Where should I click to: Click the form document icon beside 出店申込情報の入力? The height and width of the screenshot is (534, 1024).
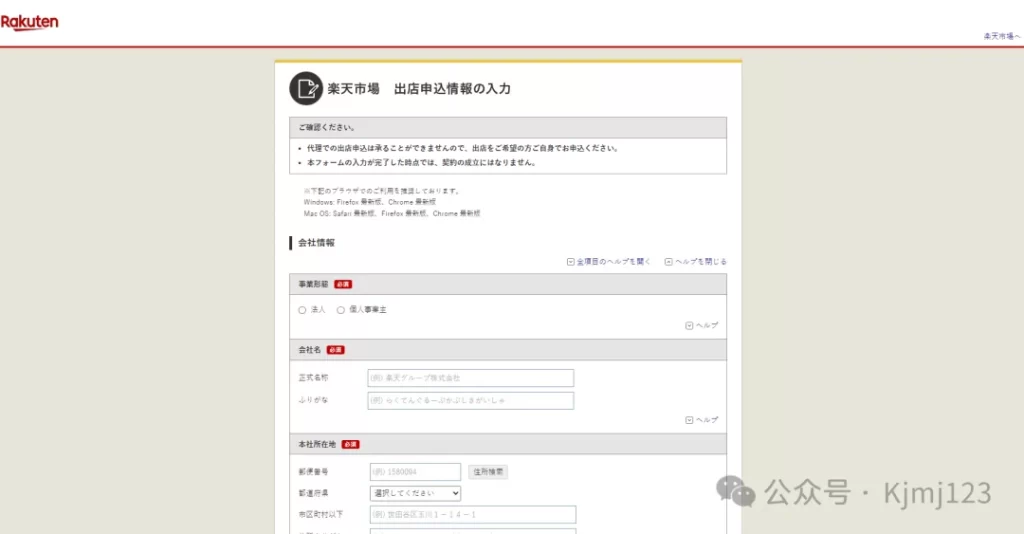coord(306,89)
